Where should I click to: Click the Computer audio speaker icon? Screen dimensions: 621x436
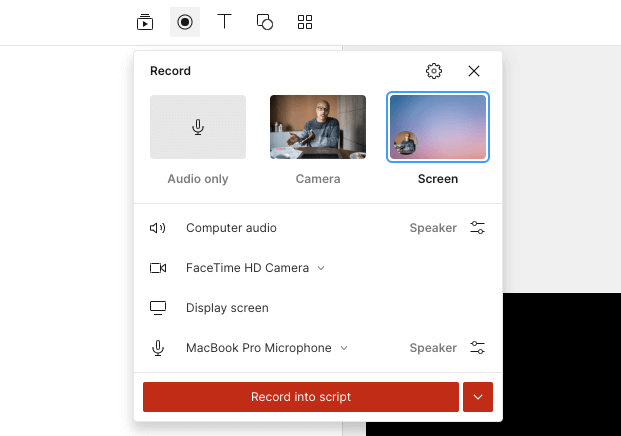(x=158, y=228)
